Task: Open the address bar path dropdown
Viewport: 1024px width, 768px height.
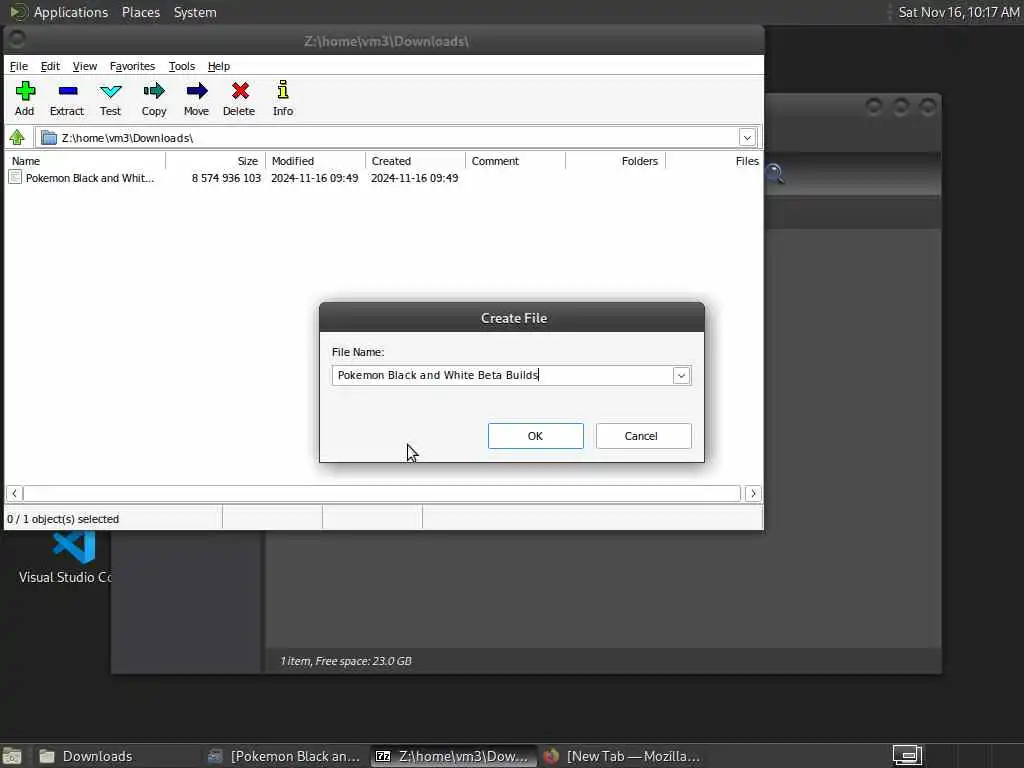Action: (x=747, y=138)
